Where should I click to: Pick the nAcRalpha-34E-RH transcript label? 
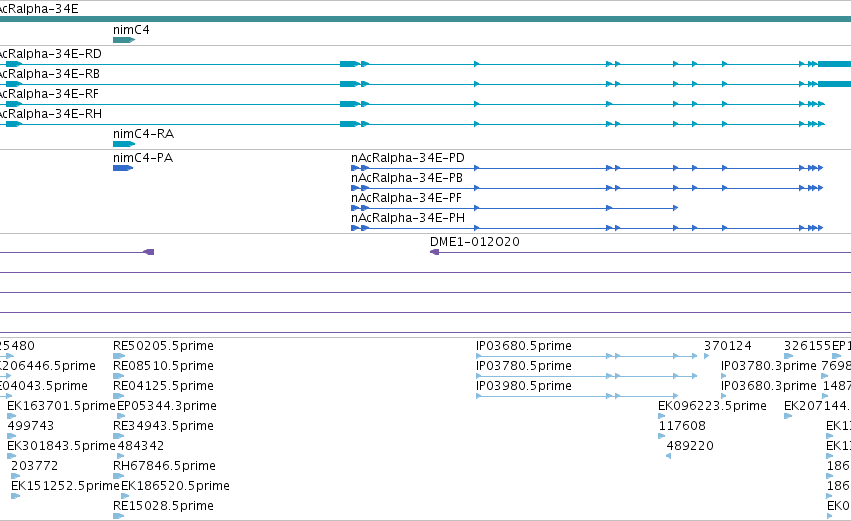click(50, 114)
